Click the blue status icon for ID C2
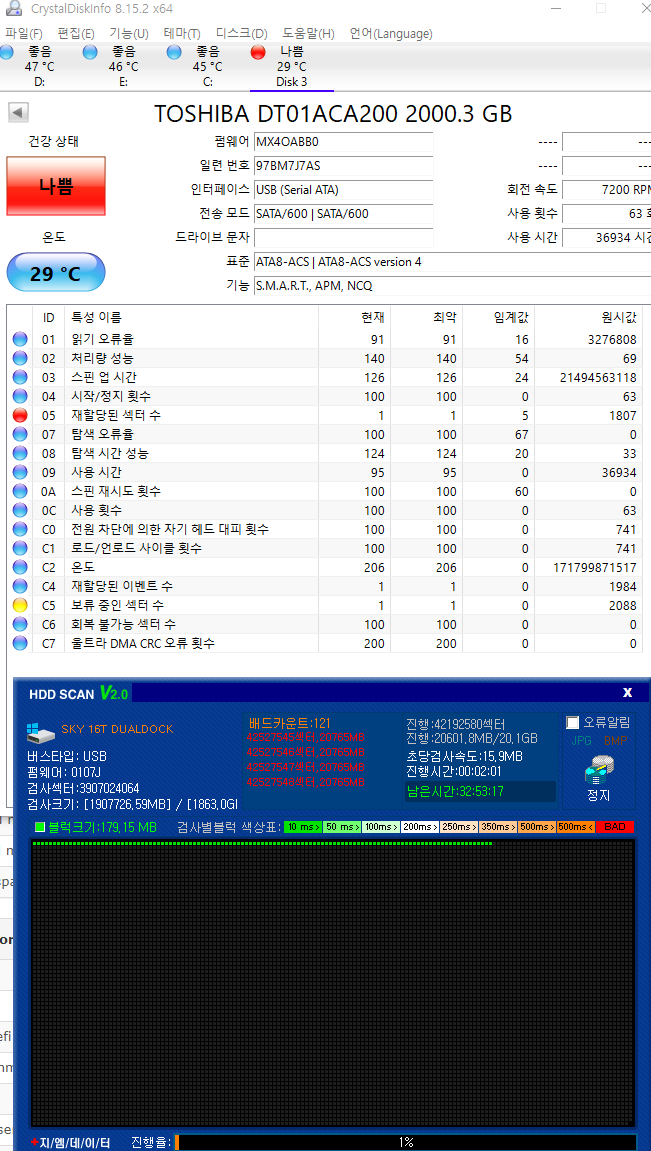This screenshot has width=651, height=1151. (x=20, y=567)
